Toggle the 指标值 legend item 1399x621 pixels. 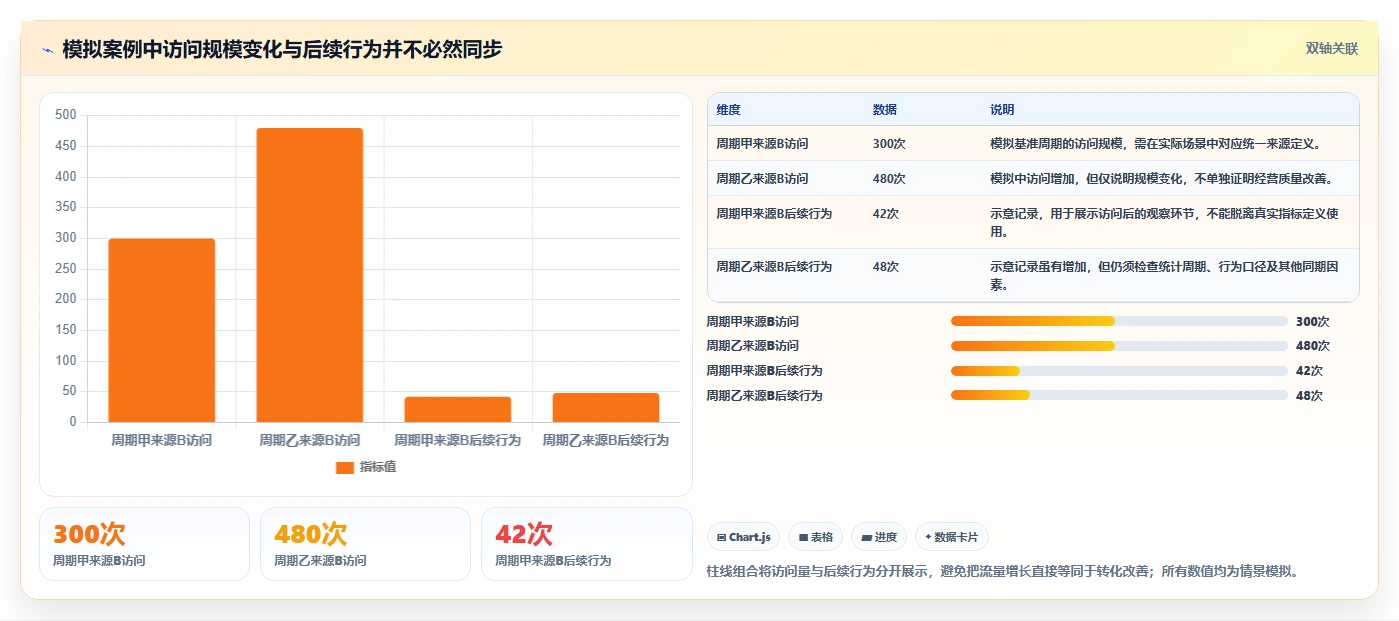(366, 467)
